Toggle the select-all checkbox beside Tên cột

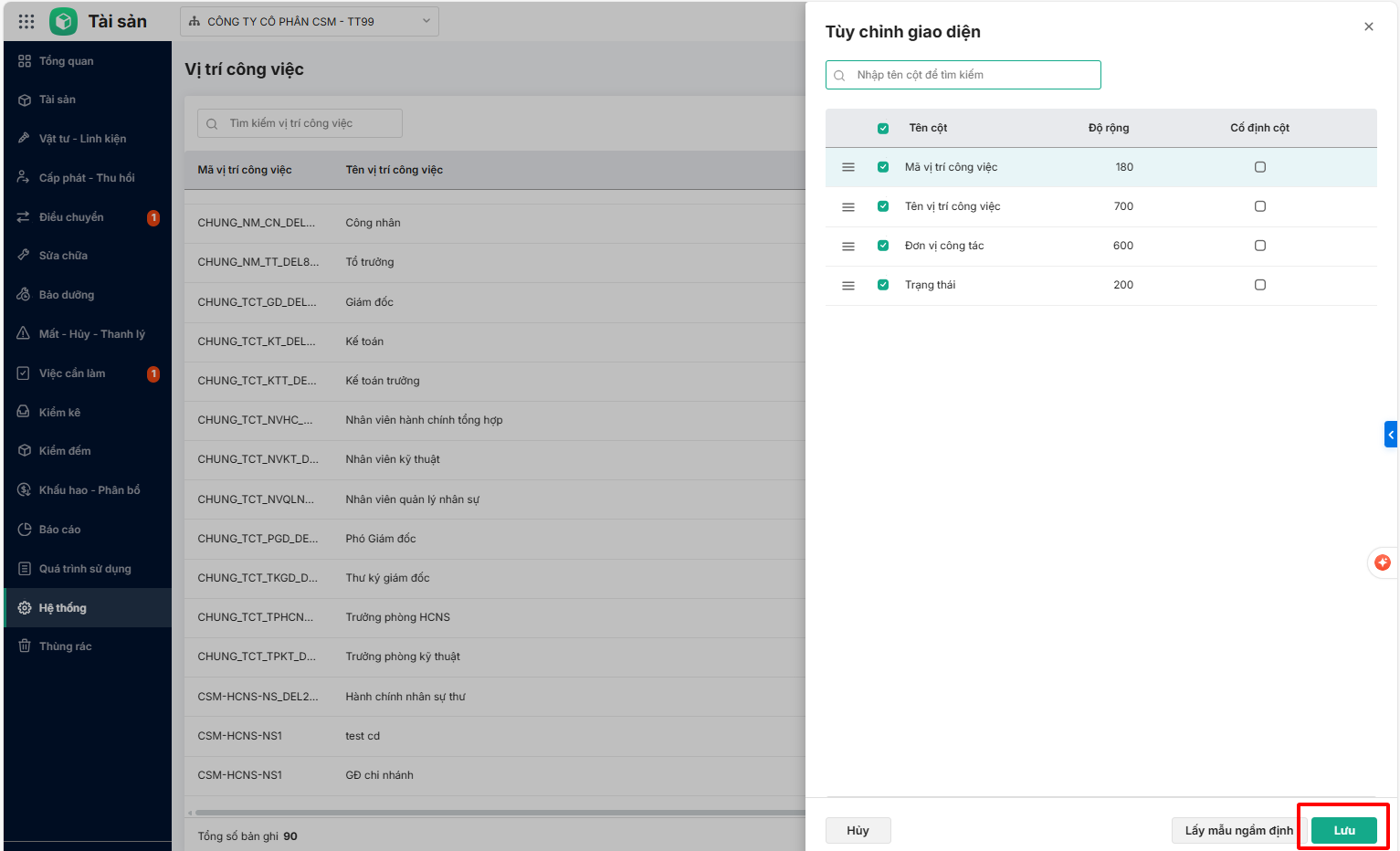pyautogui.click(x=883, y=128)
